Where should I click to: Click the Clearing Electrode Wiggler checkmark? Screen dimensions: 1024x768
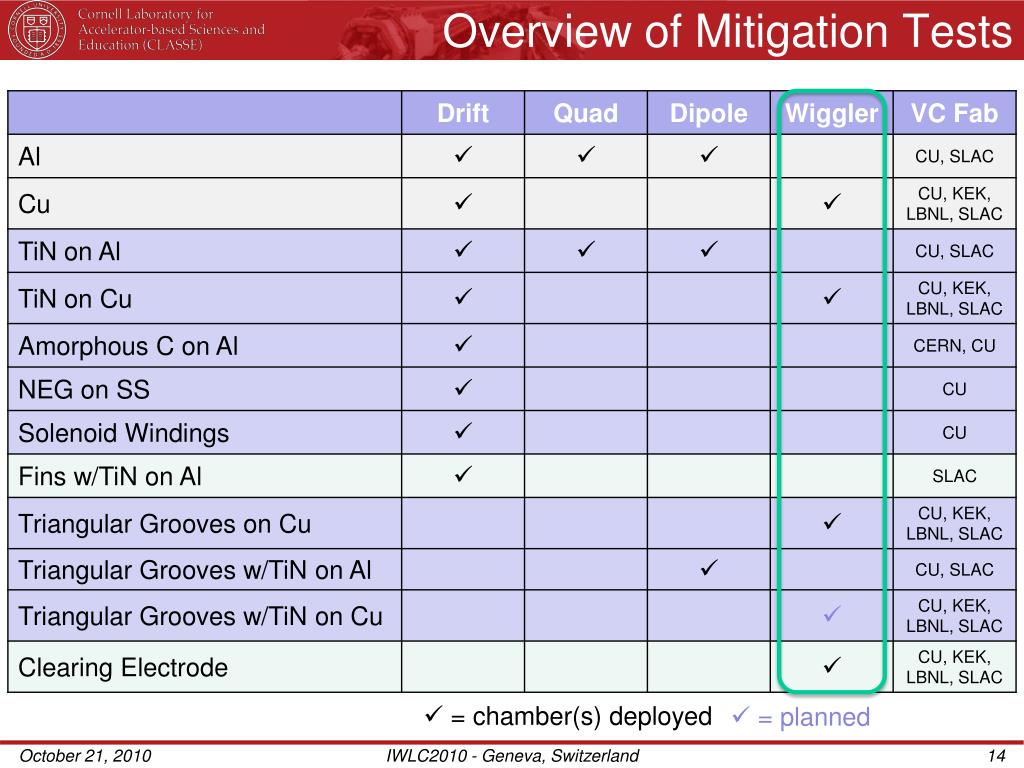click(832, 665)
